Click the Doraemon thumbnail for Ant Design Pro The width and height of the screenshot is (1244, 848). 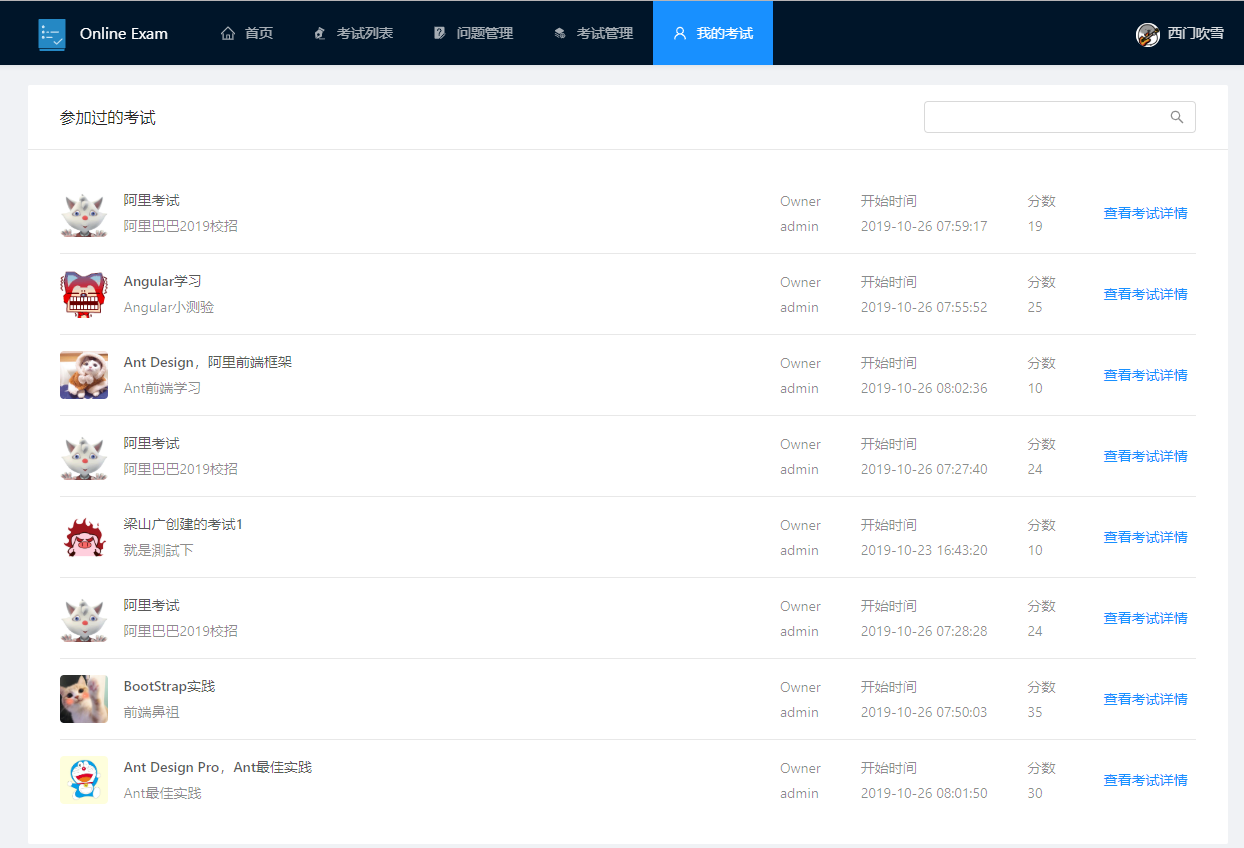(84, 780)
